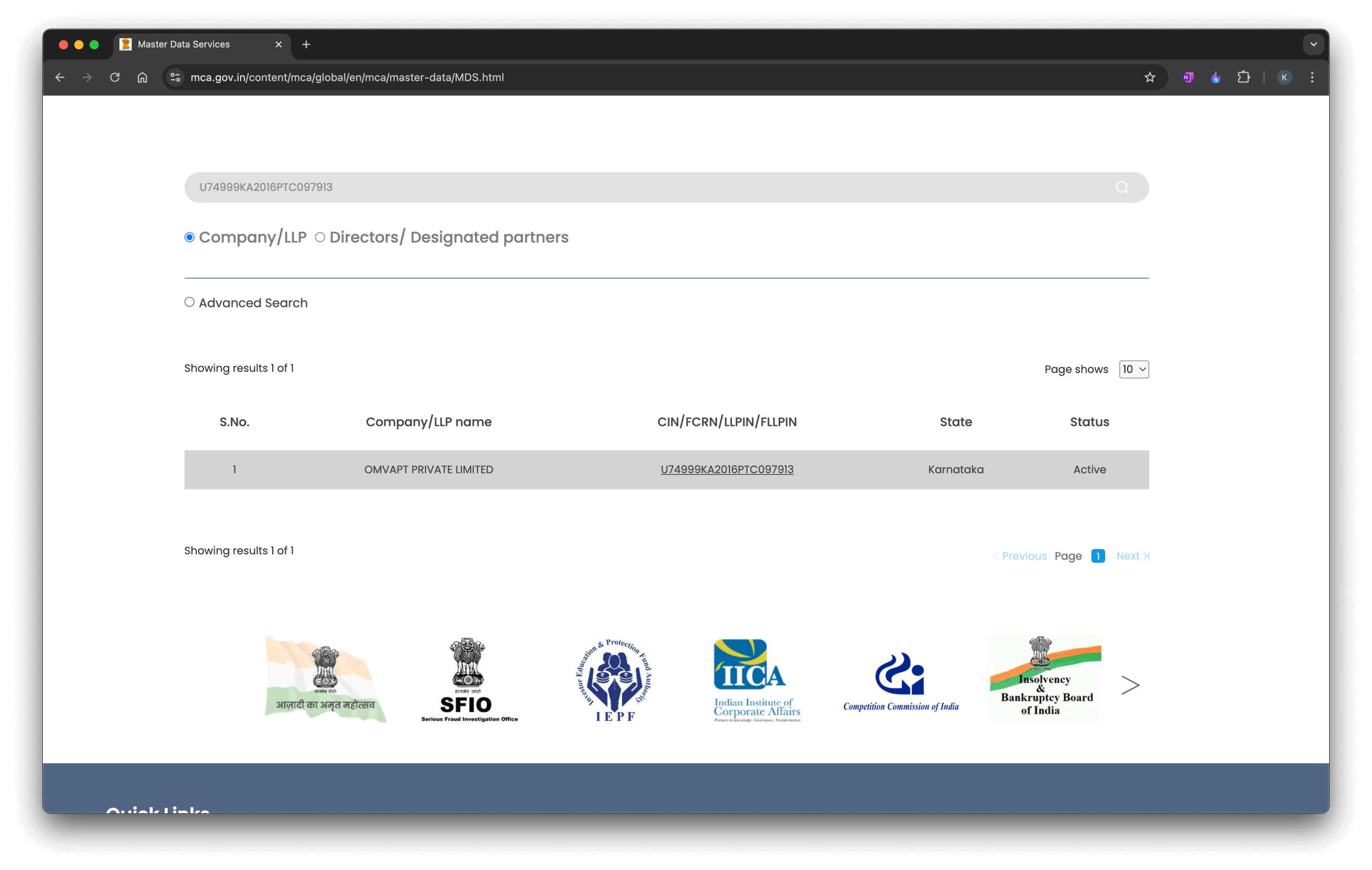
Task: Select Directors/Designated partners radio button
Action: click(319, 237)
